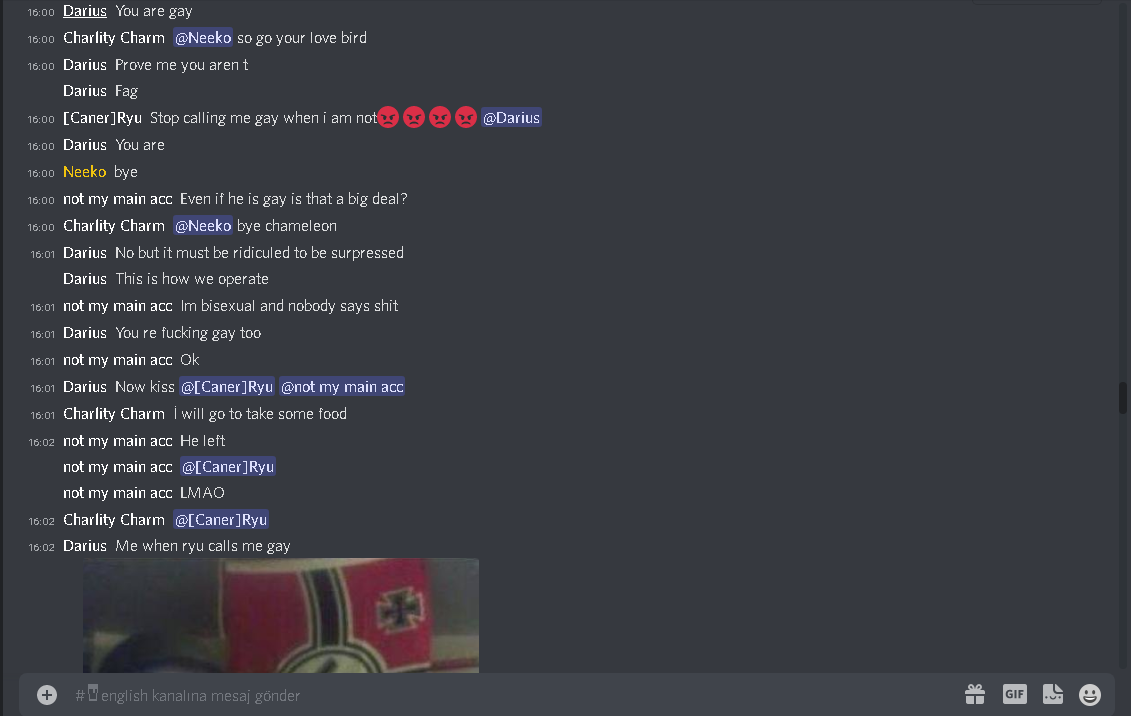Open the attachment plus icon in message bar
1131x716 pixels.
pos(47,695)
